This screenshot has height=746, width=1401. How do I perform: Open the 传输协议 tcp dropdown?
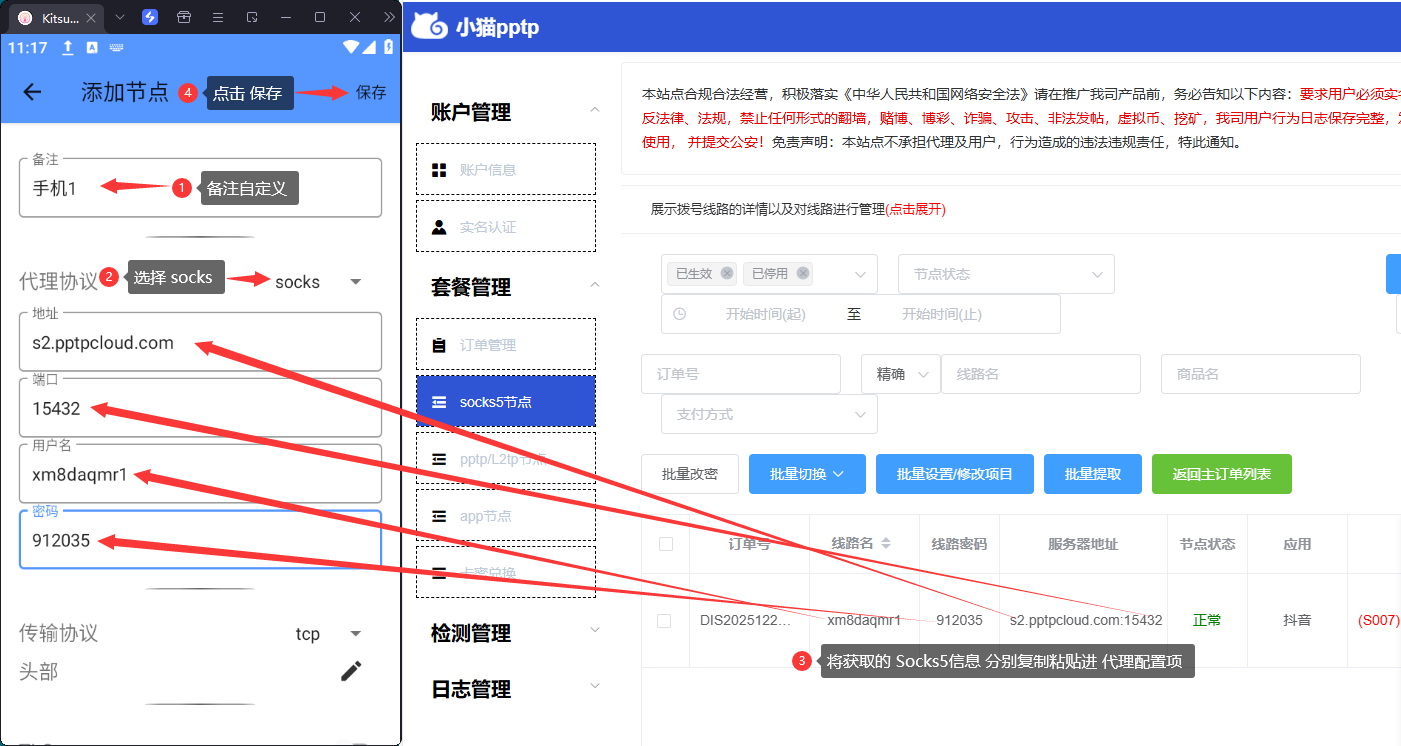355,634
